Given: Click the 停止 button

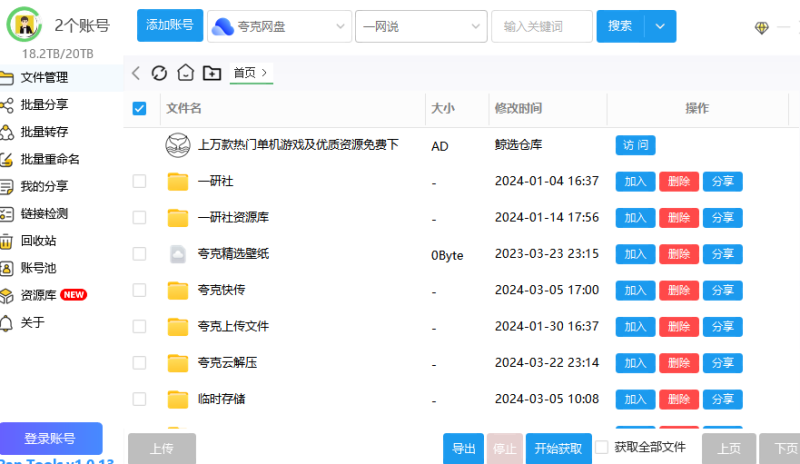Looking at the screenshot, I should click(505, 449).
